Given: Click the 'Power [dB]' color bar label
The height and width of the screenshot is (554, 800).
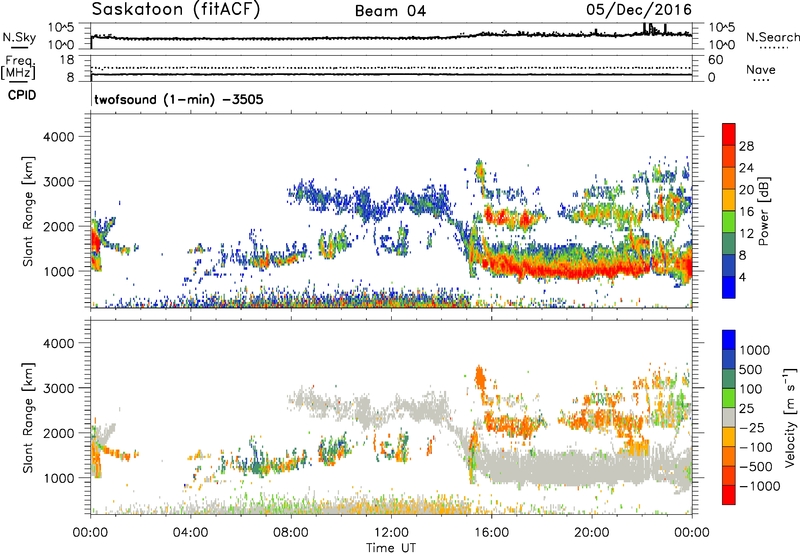Looking at the screenshot, I should pyautogui.click(x=763, y=211).
